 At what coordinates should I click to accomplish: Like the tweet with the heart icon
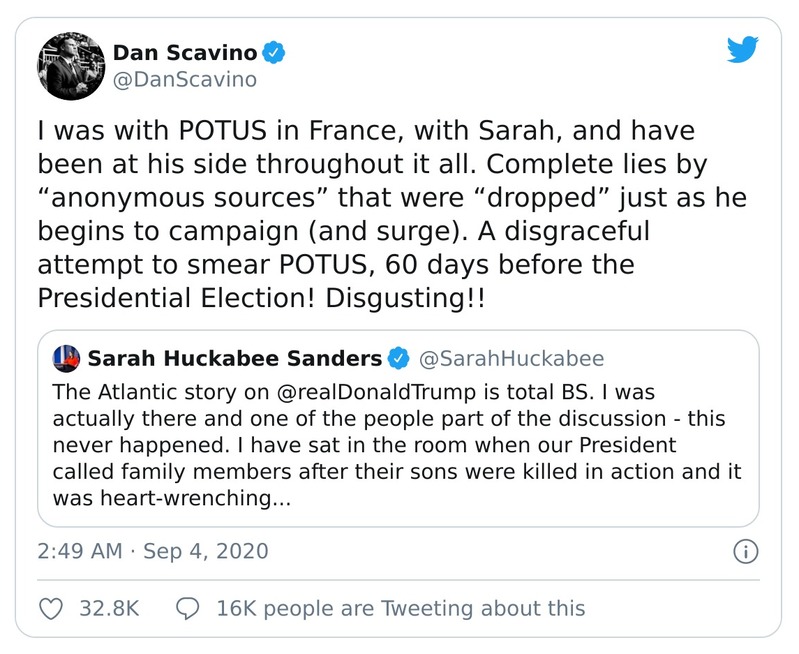[50, 608]
